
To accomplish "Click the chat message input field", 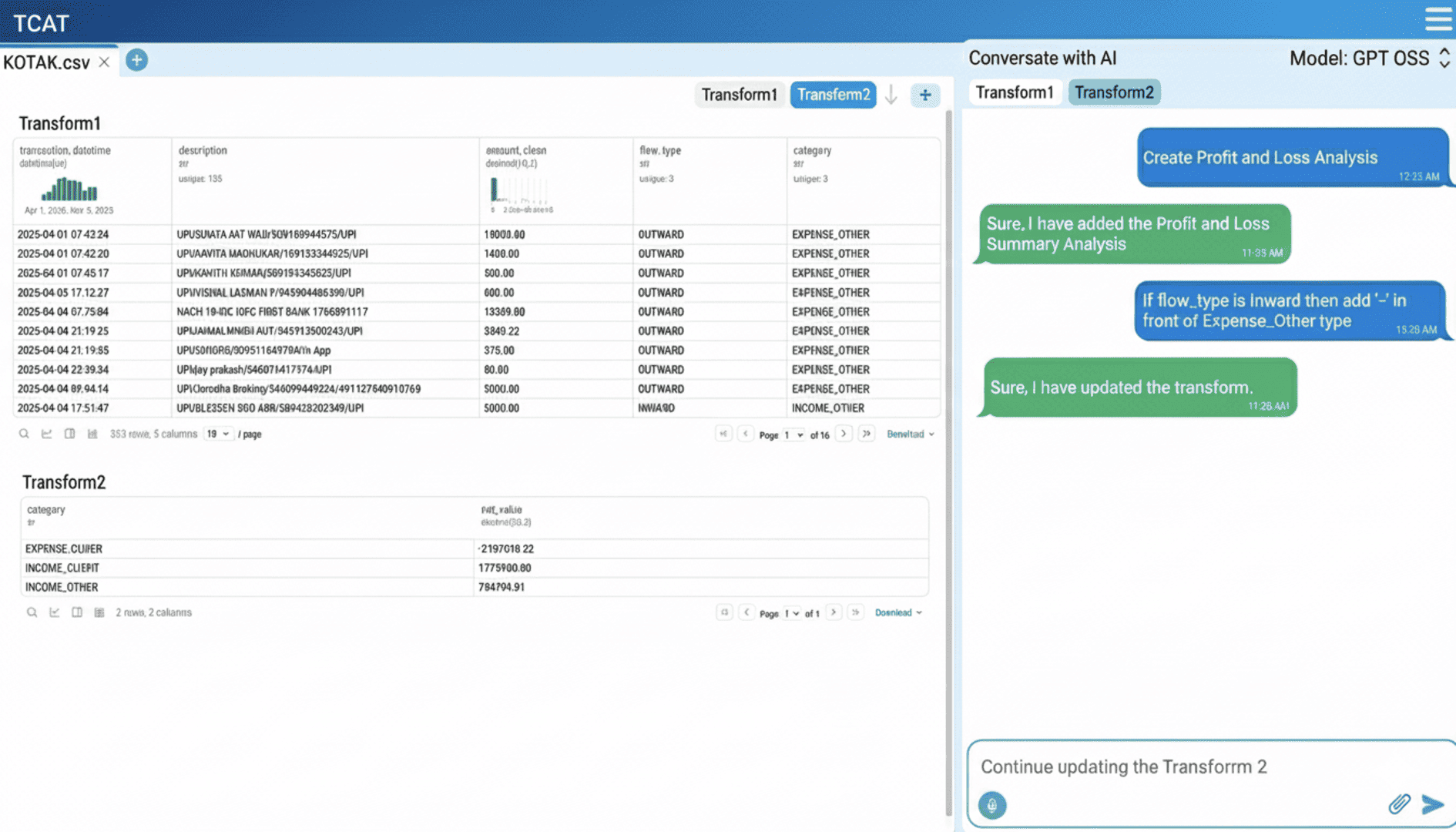I will click(1186, 767).
